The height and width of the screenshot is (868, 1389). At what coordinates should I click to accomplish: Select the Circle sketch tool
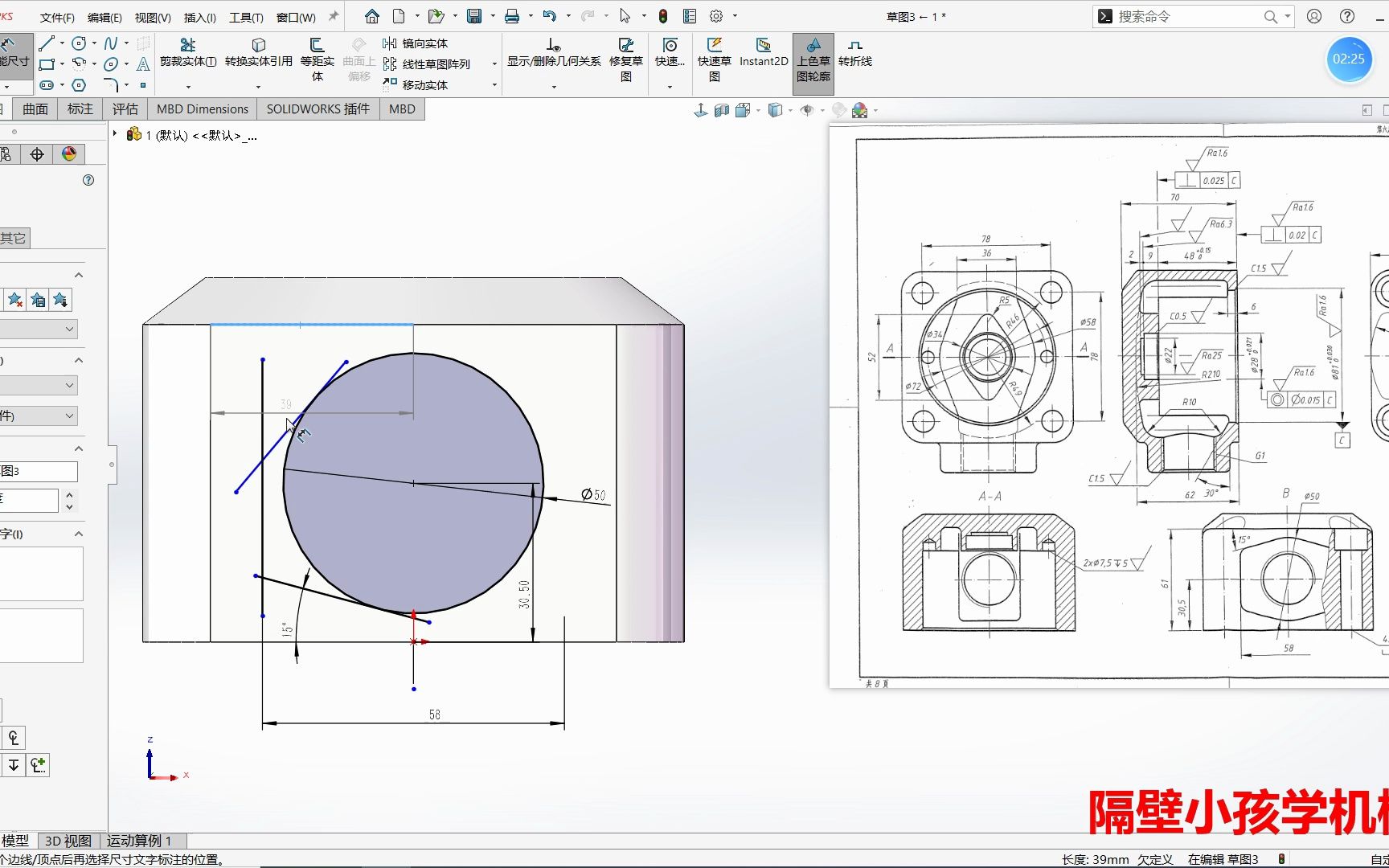pos(79,43)
